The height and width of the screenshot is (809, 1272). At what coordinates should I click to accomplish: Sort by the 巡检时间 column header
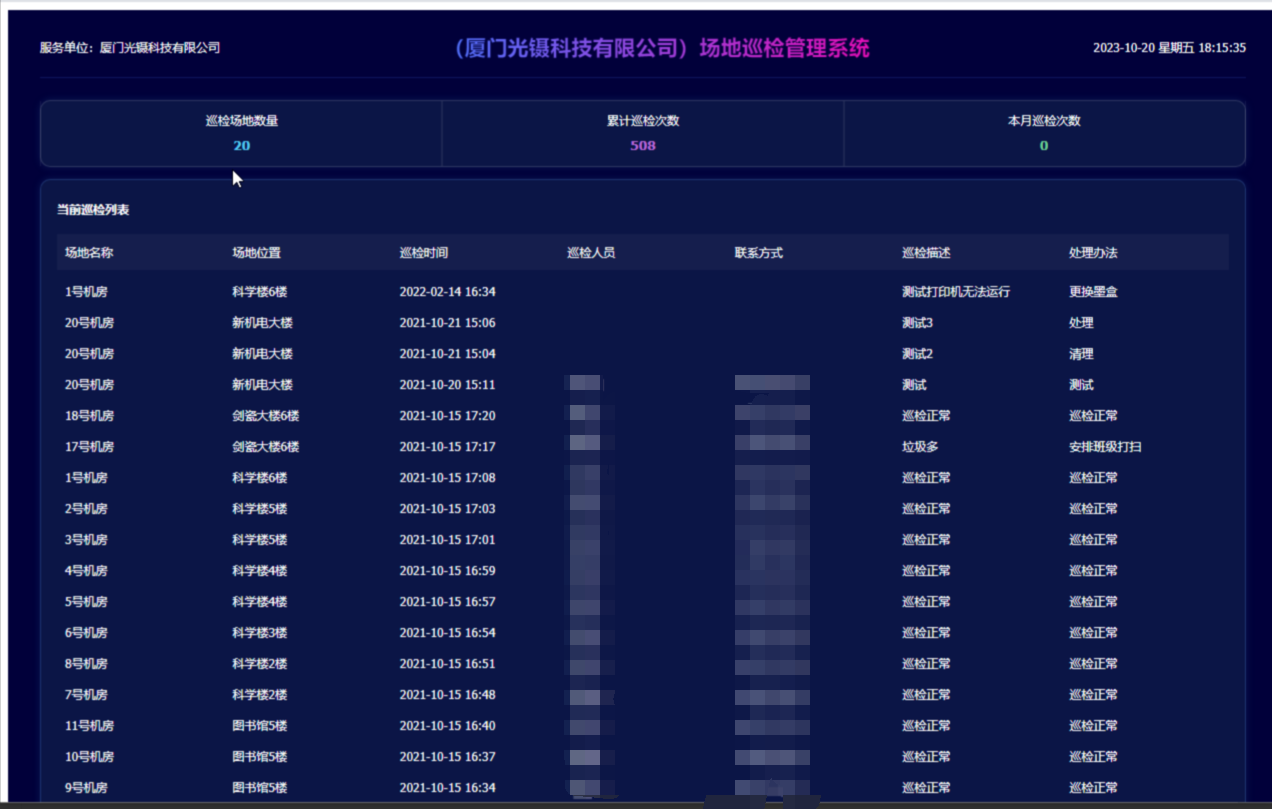tap(424, 253)
